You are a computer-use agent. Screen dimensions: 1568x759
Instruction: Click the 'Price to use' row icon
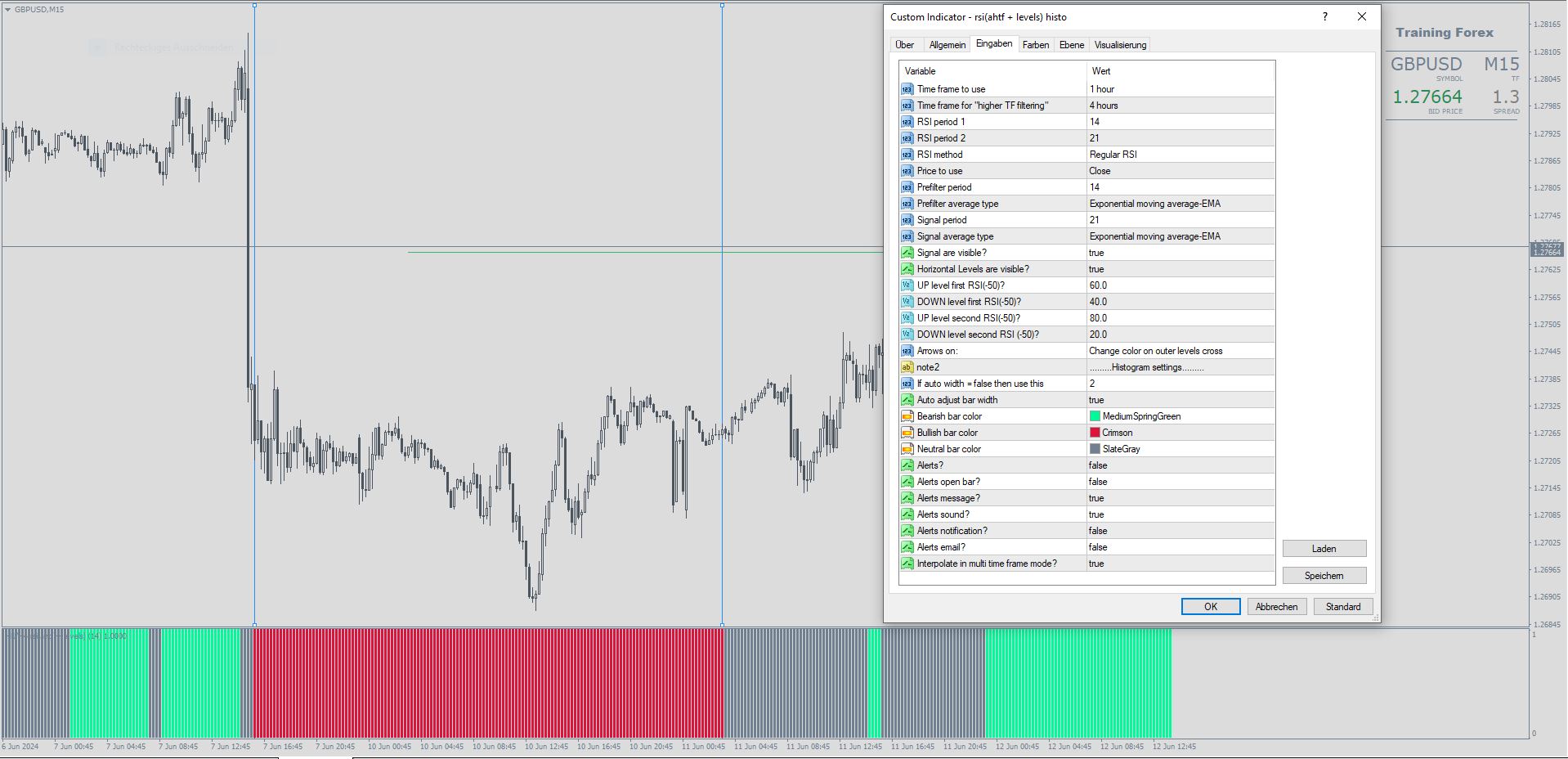(x=907, y=171)
